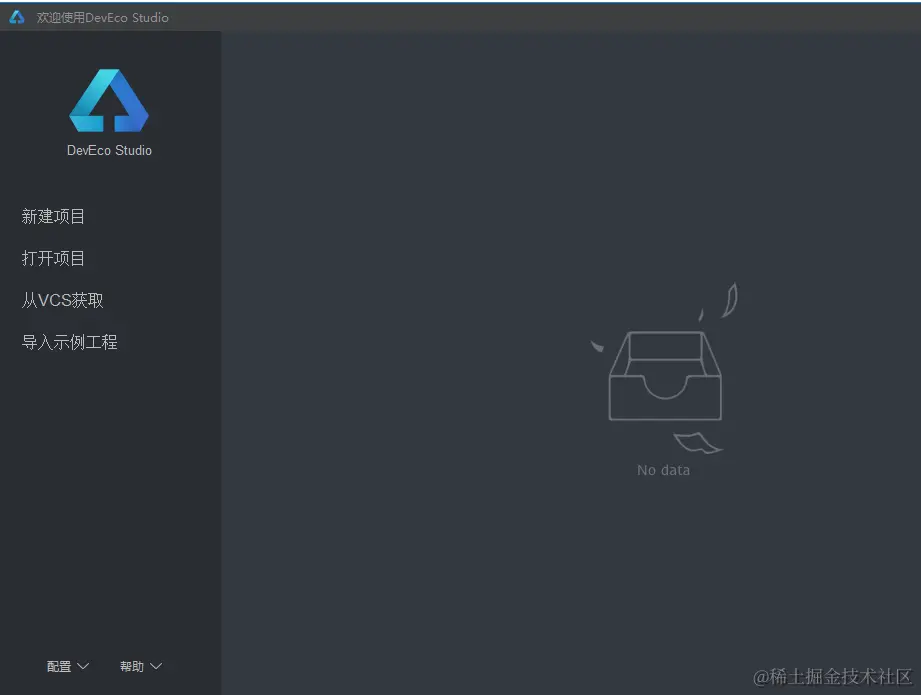
Task: Click the large DevEco Studio logo
Action: point(109,100)
